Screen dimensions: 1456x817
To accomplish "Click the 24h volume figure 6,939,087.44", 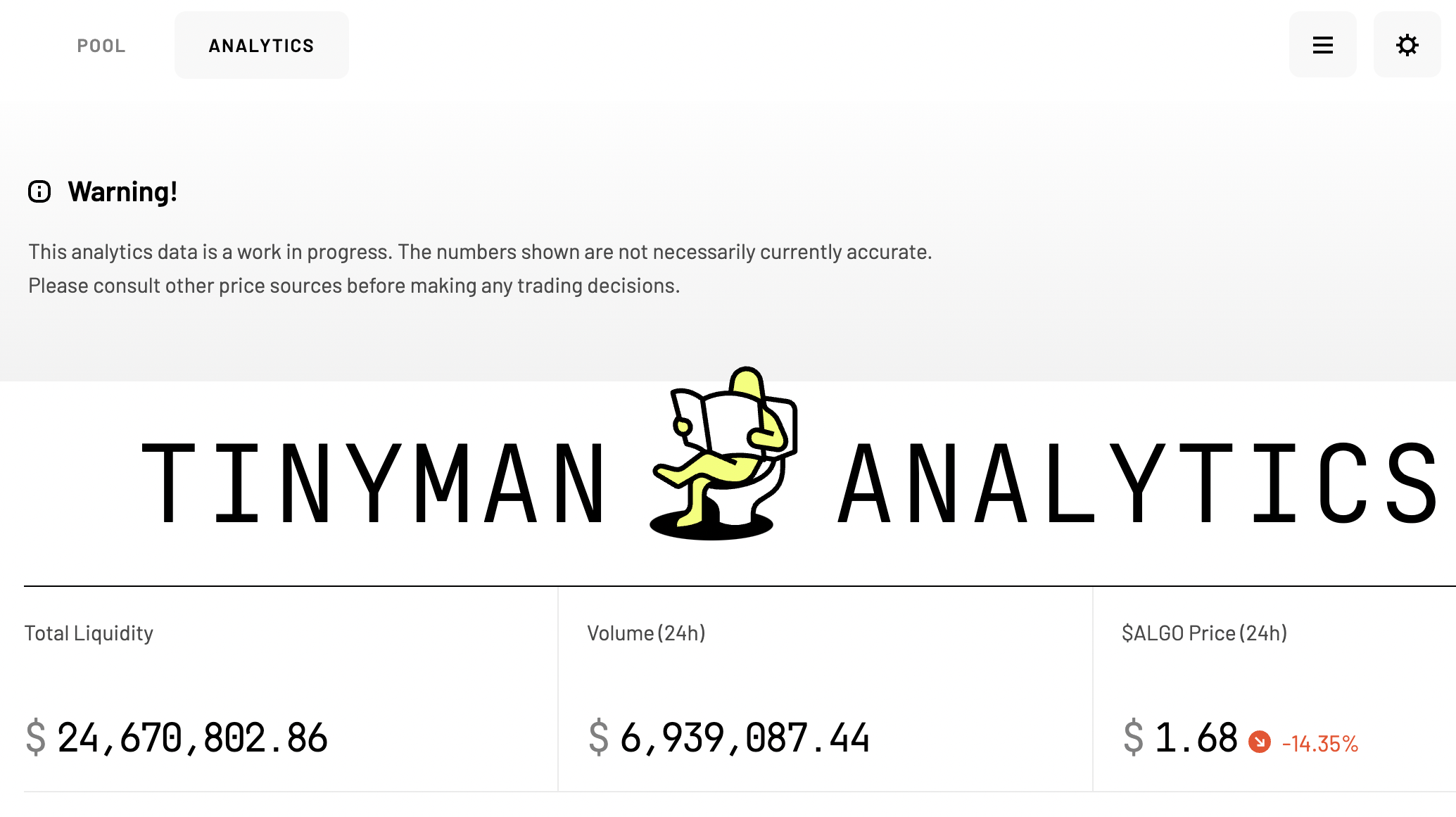I will (745, 736).
